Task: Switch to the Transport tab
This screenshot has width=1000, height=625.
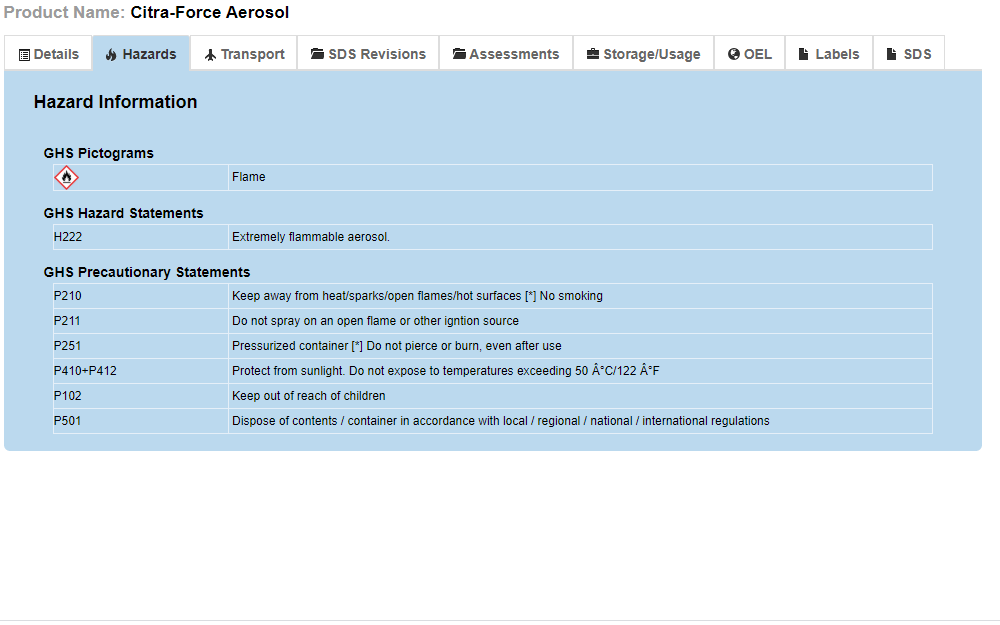Action: [244, 54]
